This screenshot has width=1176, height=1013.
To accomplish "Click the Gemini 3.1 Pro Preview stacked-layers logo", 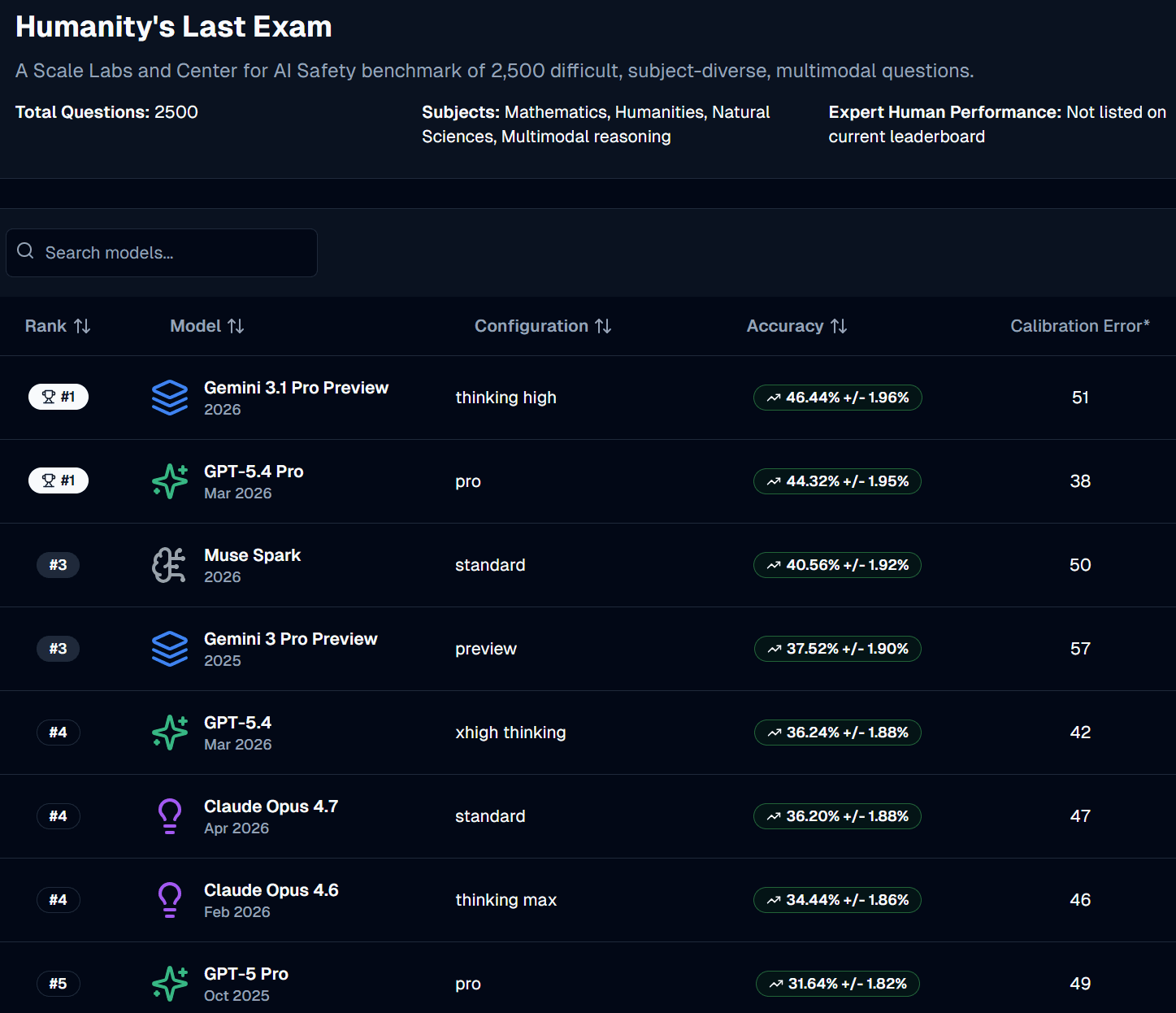I will (170, 398).
